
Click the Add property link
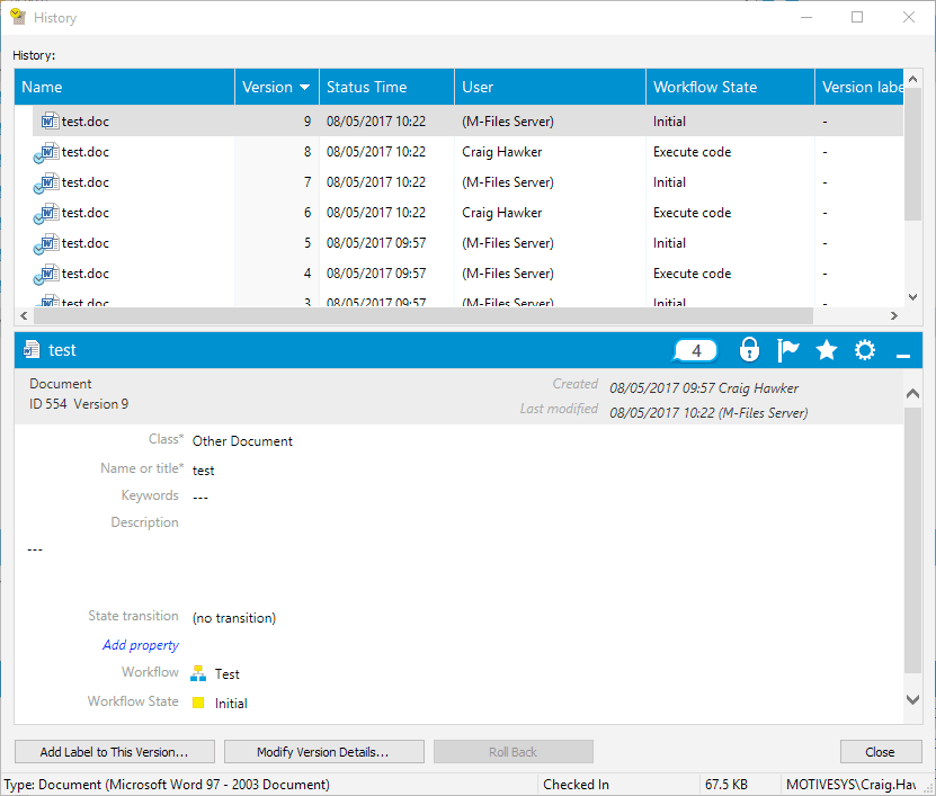tap(140, 644)
